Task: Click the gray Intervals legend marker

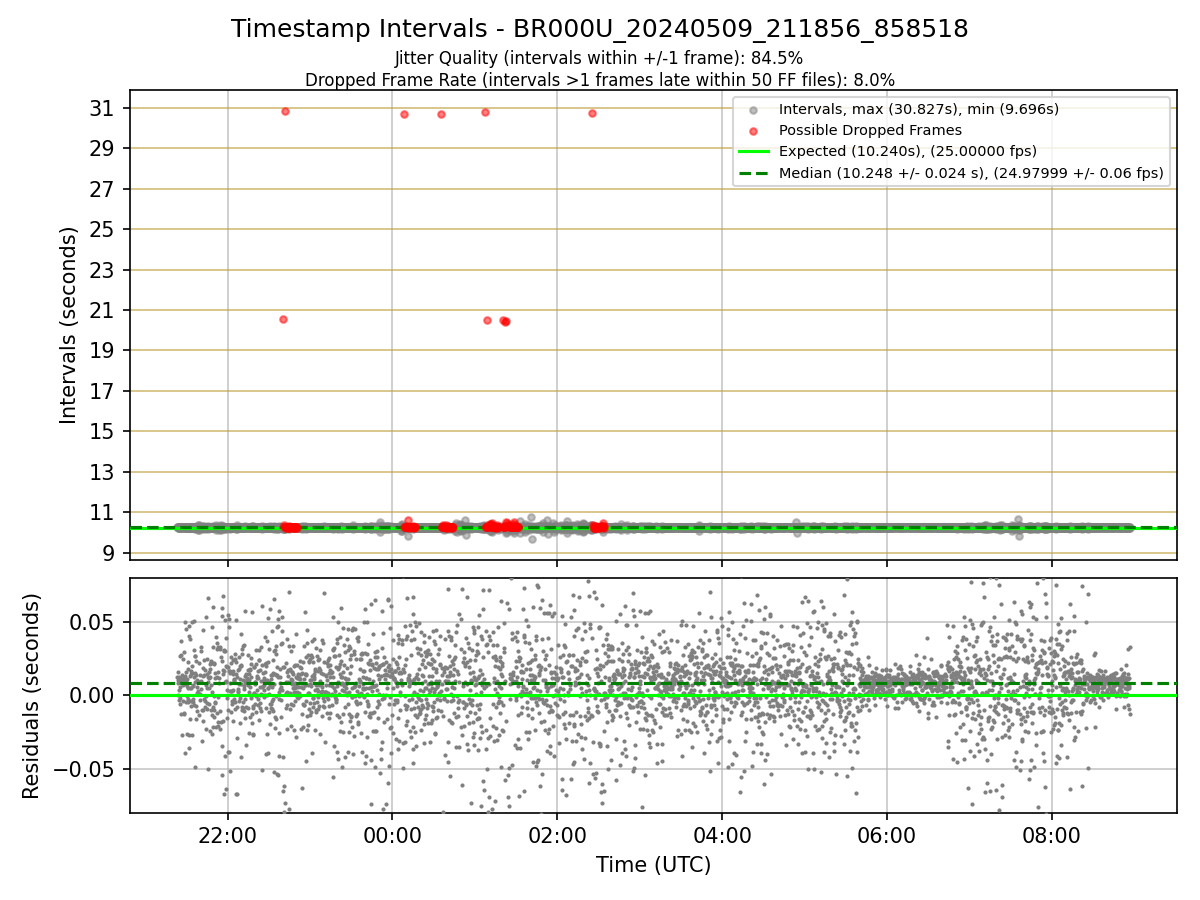Action: [753, 110]
